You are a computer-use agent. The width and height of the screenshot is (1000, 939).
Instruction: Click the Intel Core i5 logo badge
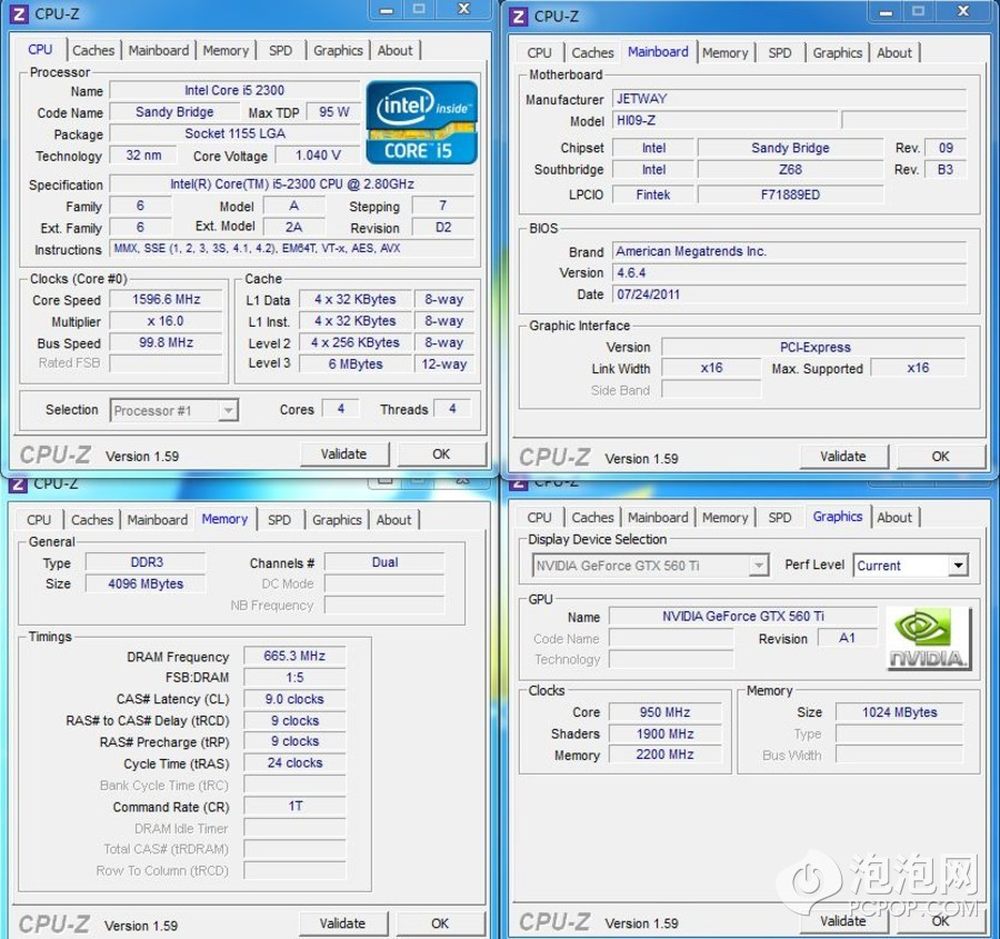point(421,122)
